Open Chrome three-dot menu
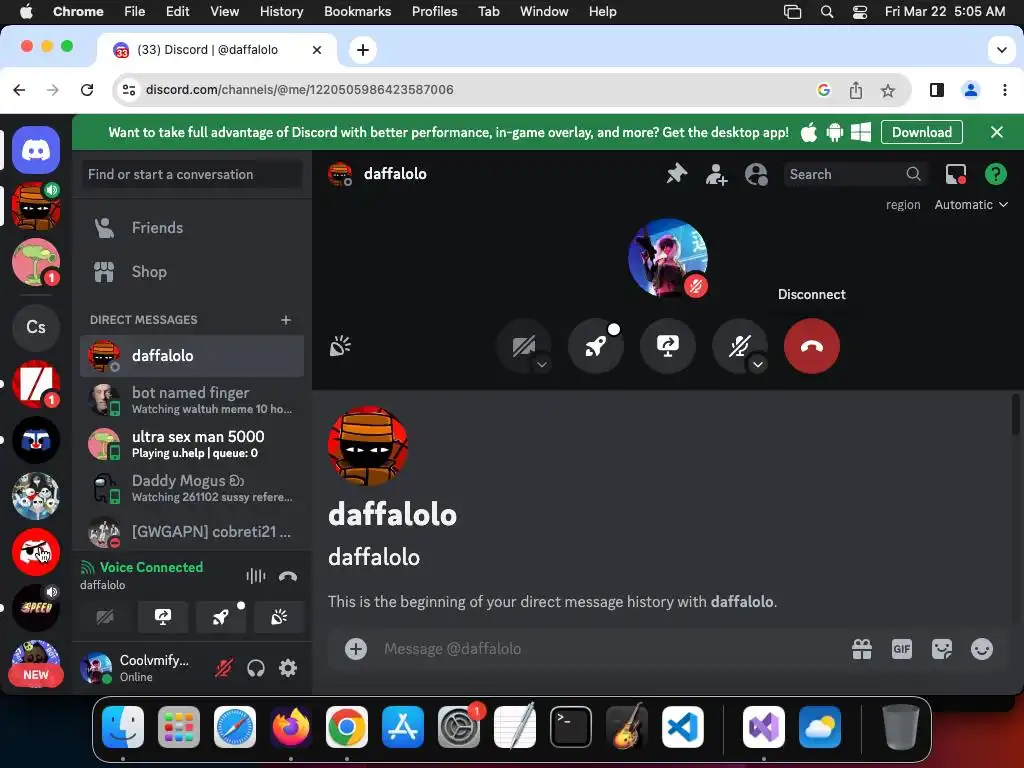This screenshot has width=1024, height=768. [x=1004, y=90]
